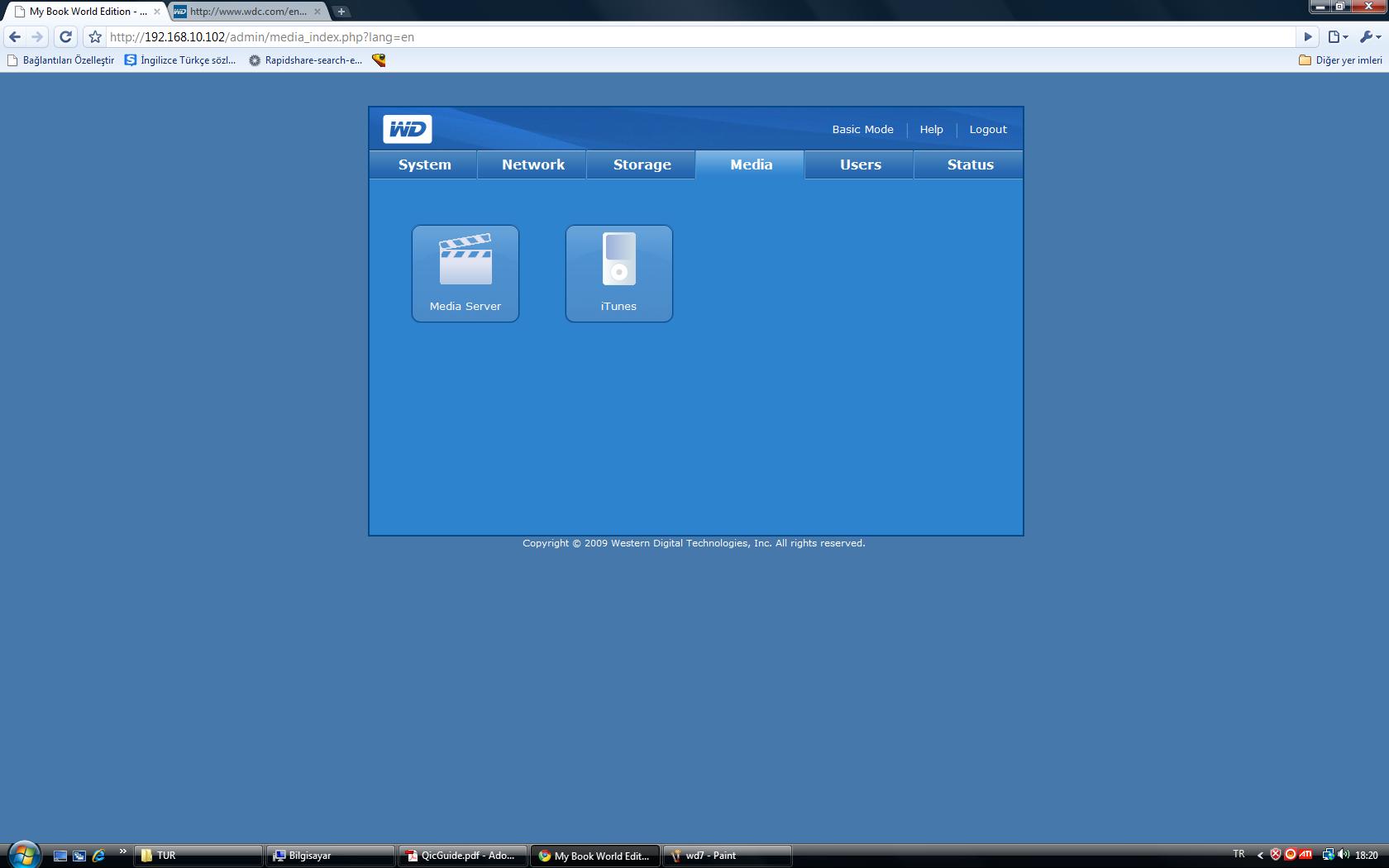
Task: Click the unlabeled bookmark icon in bookmarks bar
Action: (379, 60)
